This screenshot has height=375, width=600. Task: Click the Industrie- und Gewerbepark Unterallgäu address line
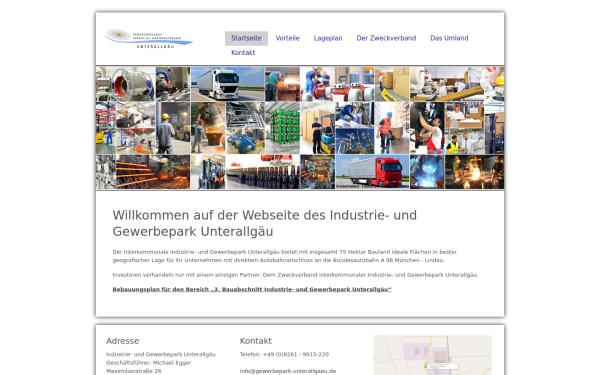pyautogui.click(x=161, y=355)
